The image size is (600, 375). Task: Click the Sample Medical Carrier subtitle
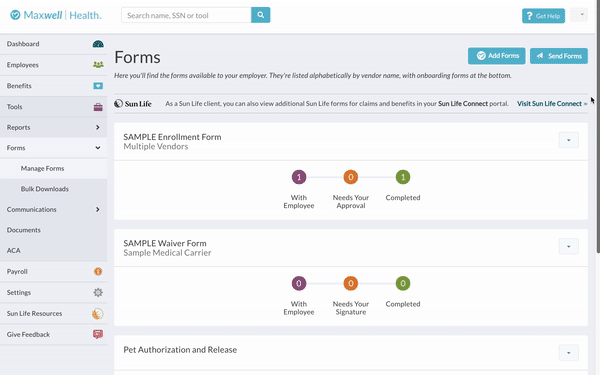coord(167,253)
